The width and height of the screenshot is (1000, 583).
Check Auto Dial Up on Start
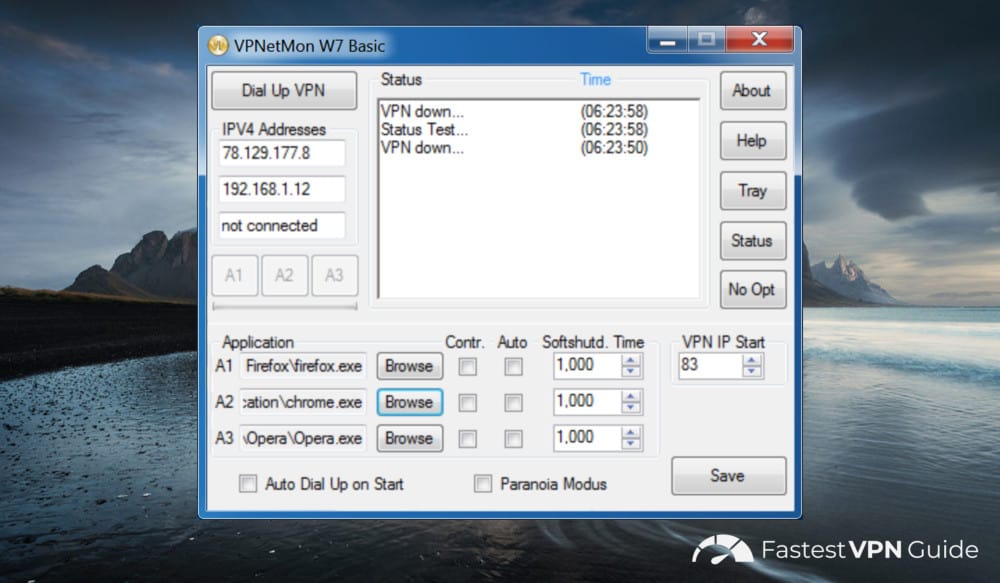coord(247,483)
